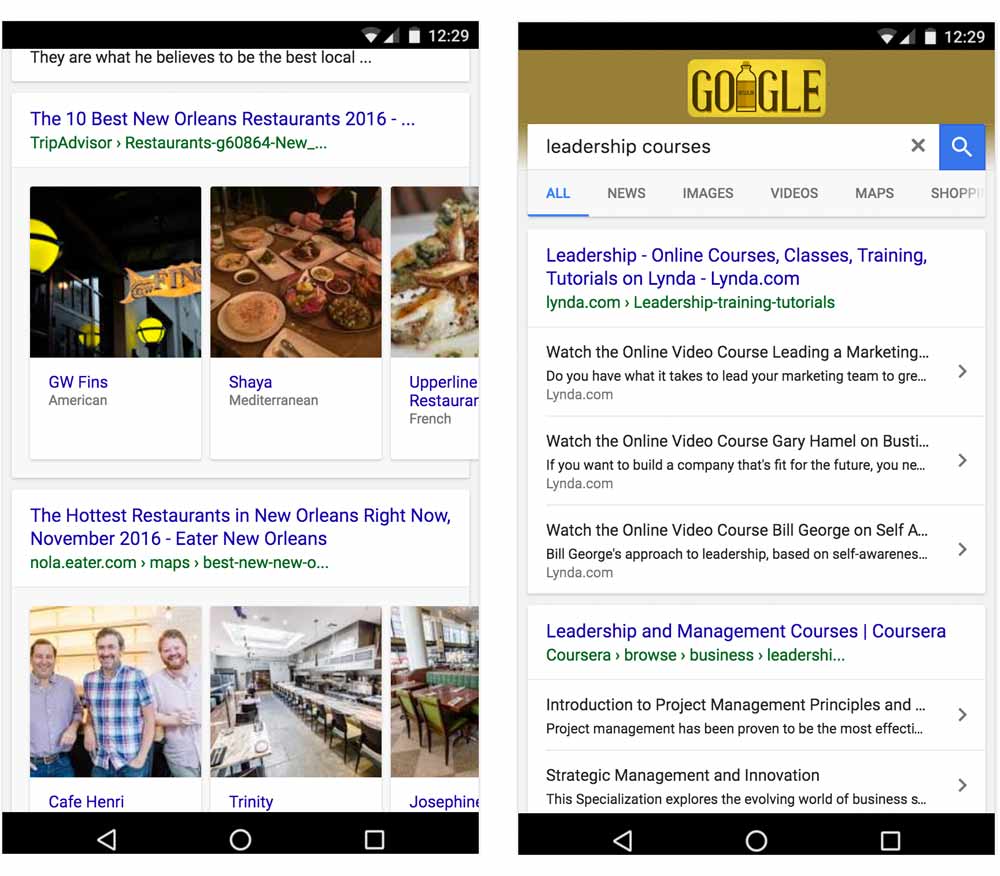Image resolution: width=1000 pixels, height=876 pixels.
Task: Tap the blue search magnifier button
Action: tap(961, 147)
